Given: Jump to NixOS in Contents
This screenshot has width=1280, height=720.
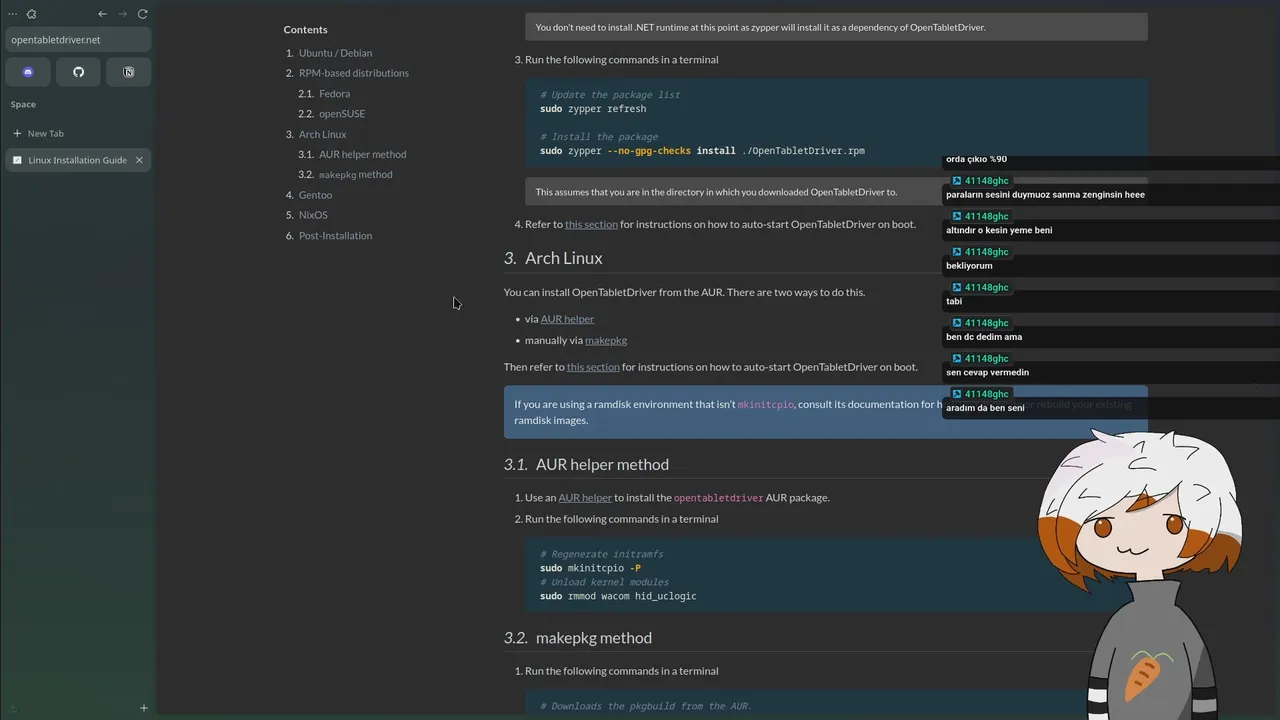Looking at the screenshot, I should click(313, 215).
